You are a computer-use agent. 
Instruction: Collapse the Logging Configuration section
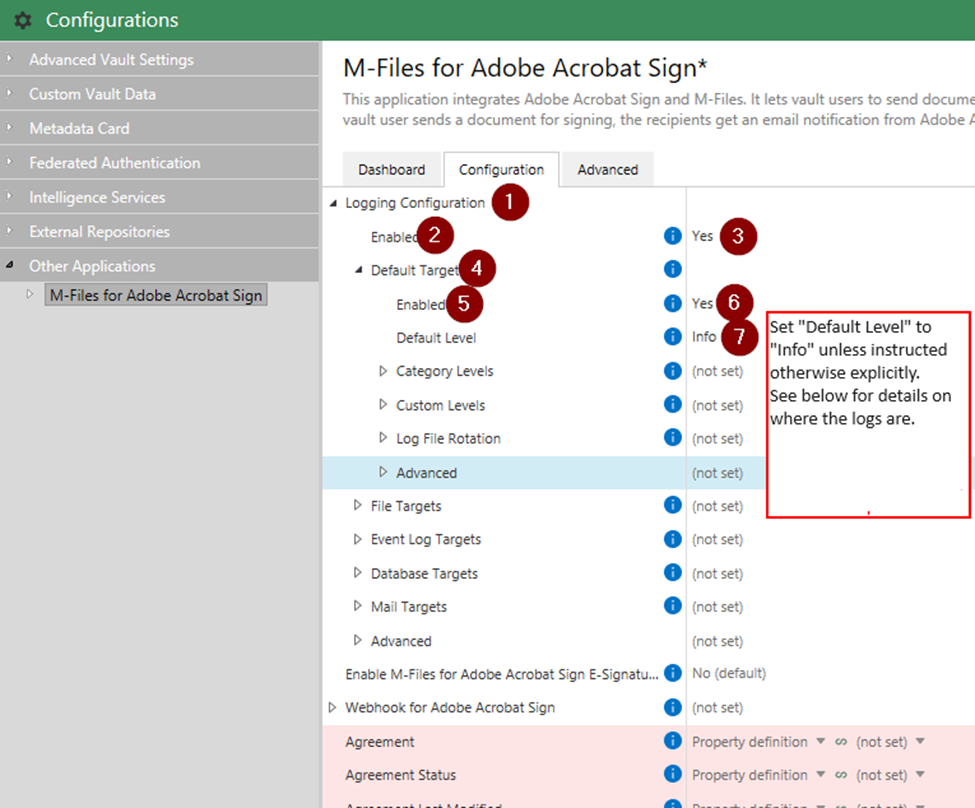[333, 203]
